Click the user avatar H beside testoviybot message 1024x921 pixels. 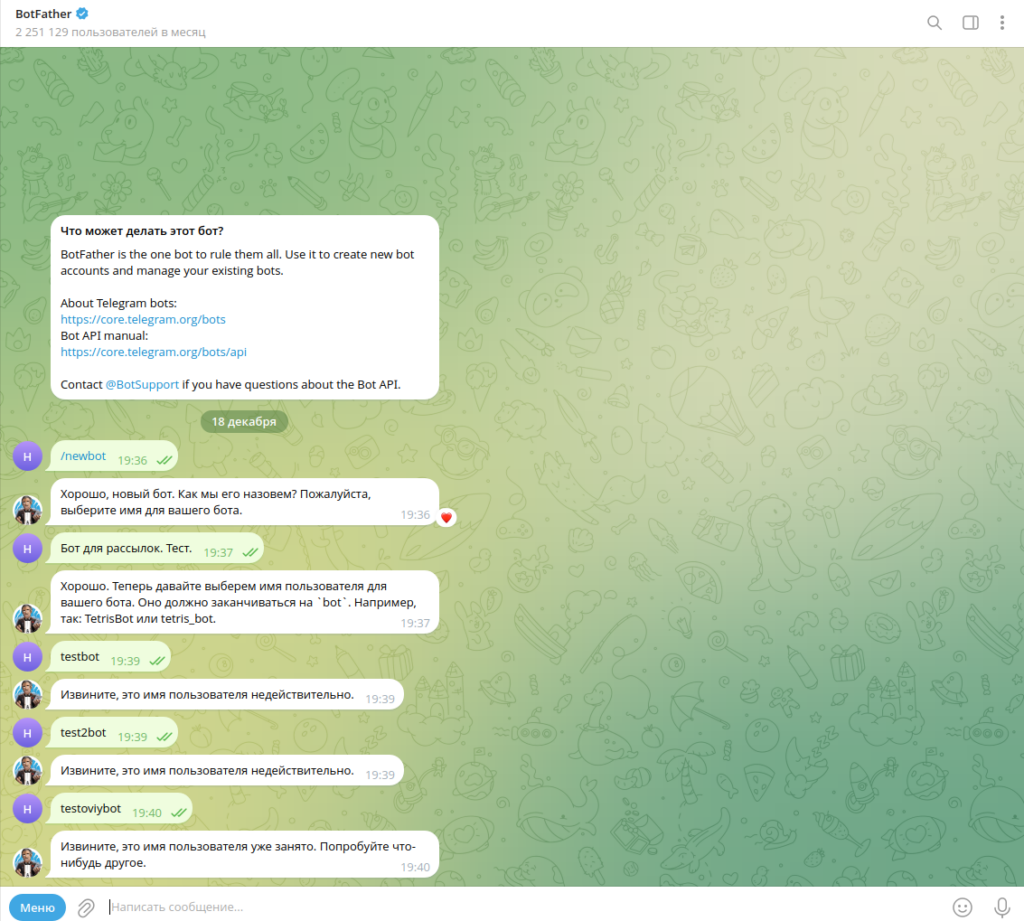click(x=27, y=809)
